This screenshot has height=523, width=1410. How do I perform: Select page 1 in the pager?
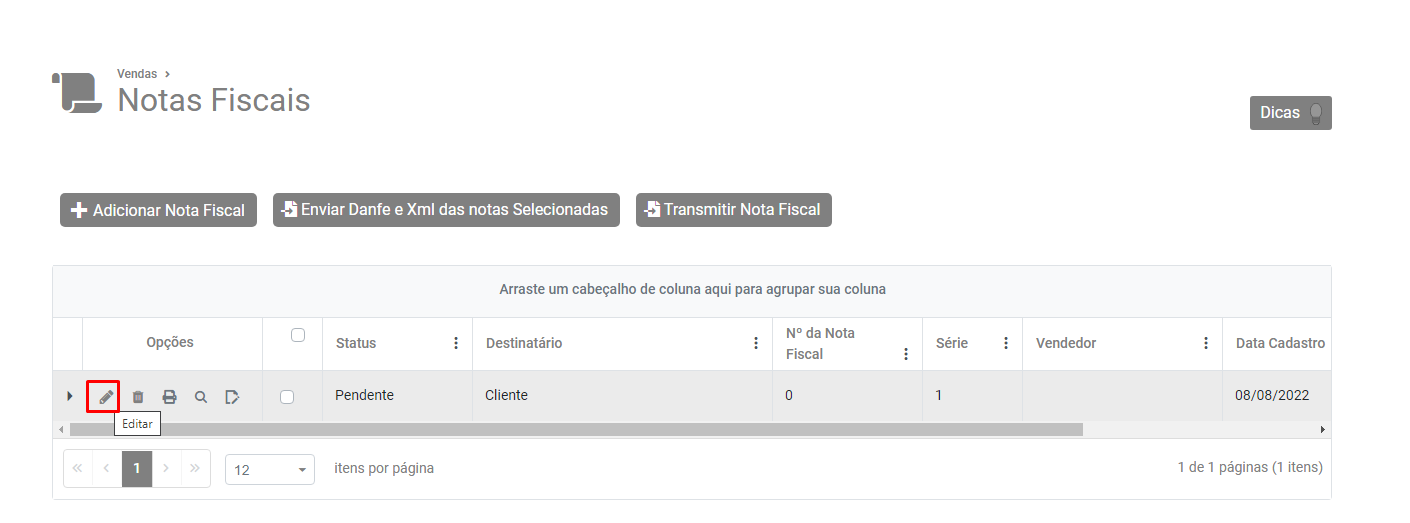[137, 468]
